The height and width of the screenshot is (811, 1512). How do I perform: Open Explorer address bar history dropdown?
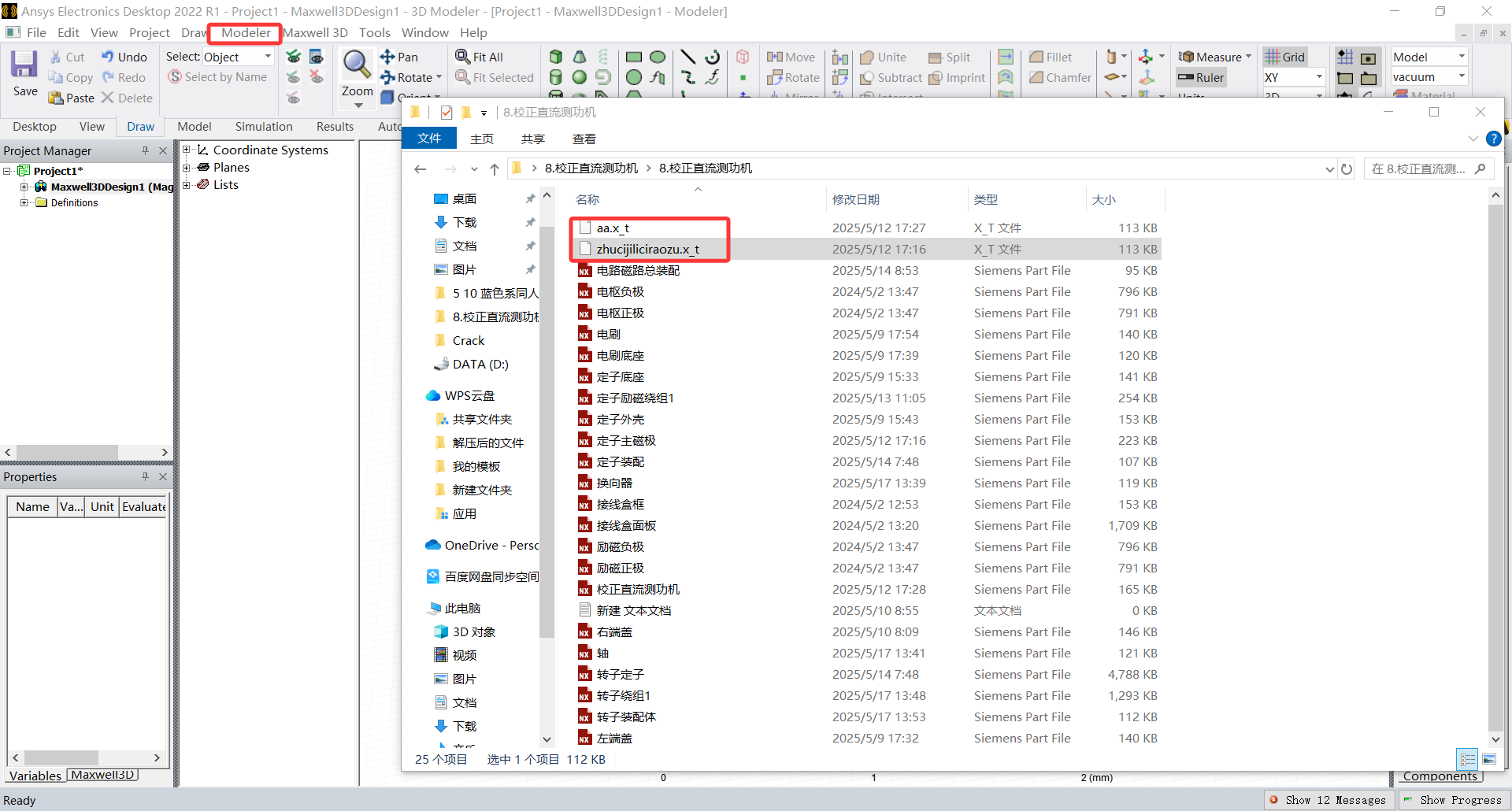click(1329, 168)
